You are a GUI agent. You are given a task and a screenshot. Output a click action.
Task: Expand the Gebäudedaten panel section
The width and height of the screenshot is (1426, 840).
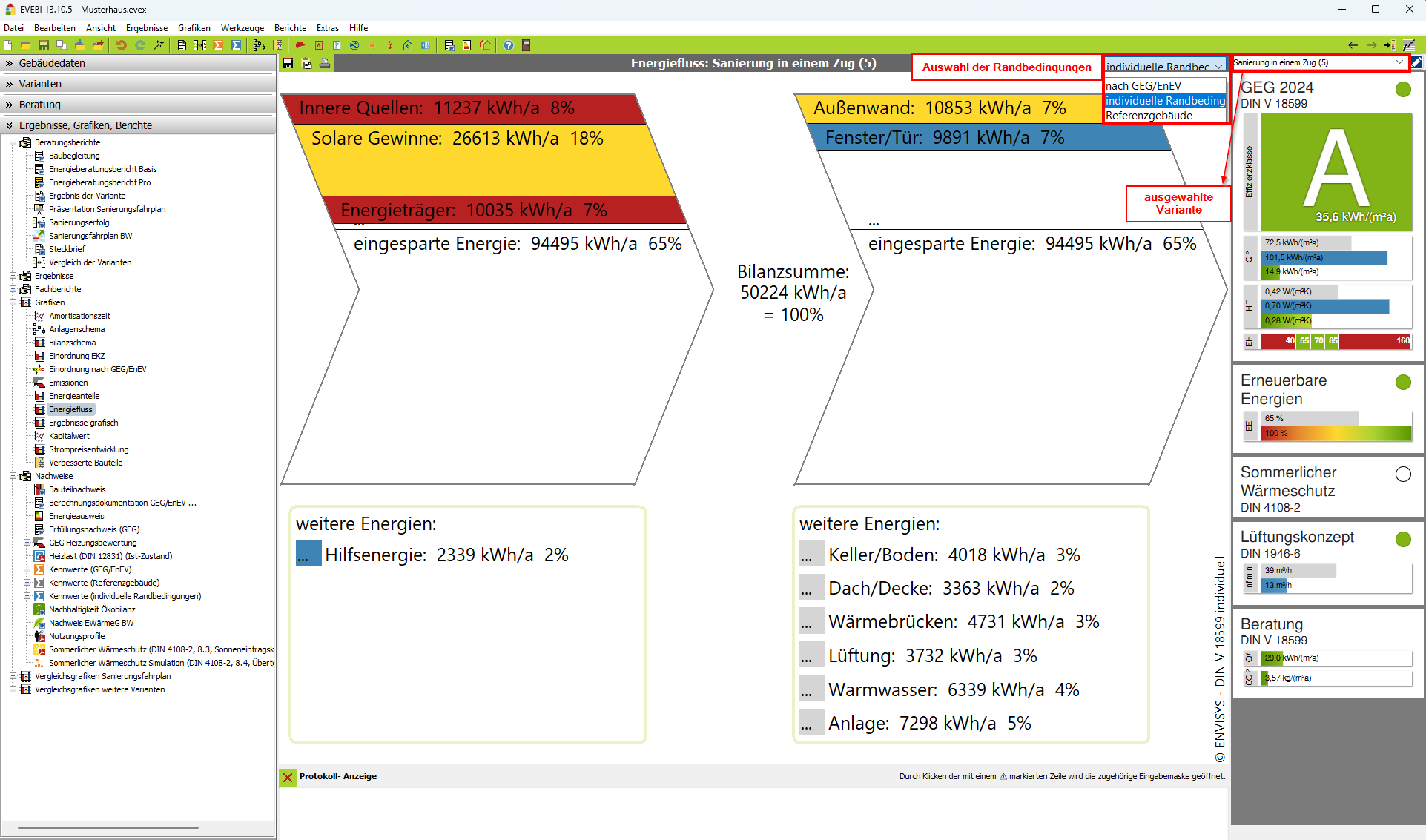point(52,63)
